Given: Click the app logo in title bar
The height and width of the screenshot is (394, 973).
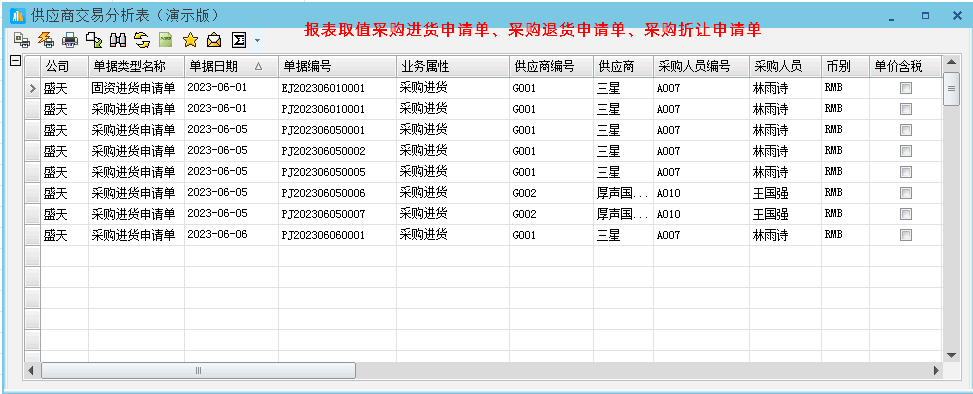Looking at the screenshot, I should click(x=18, y=15).
